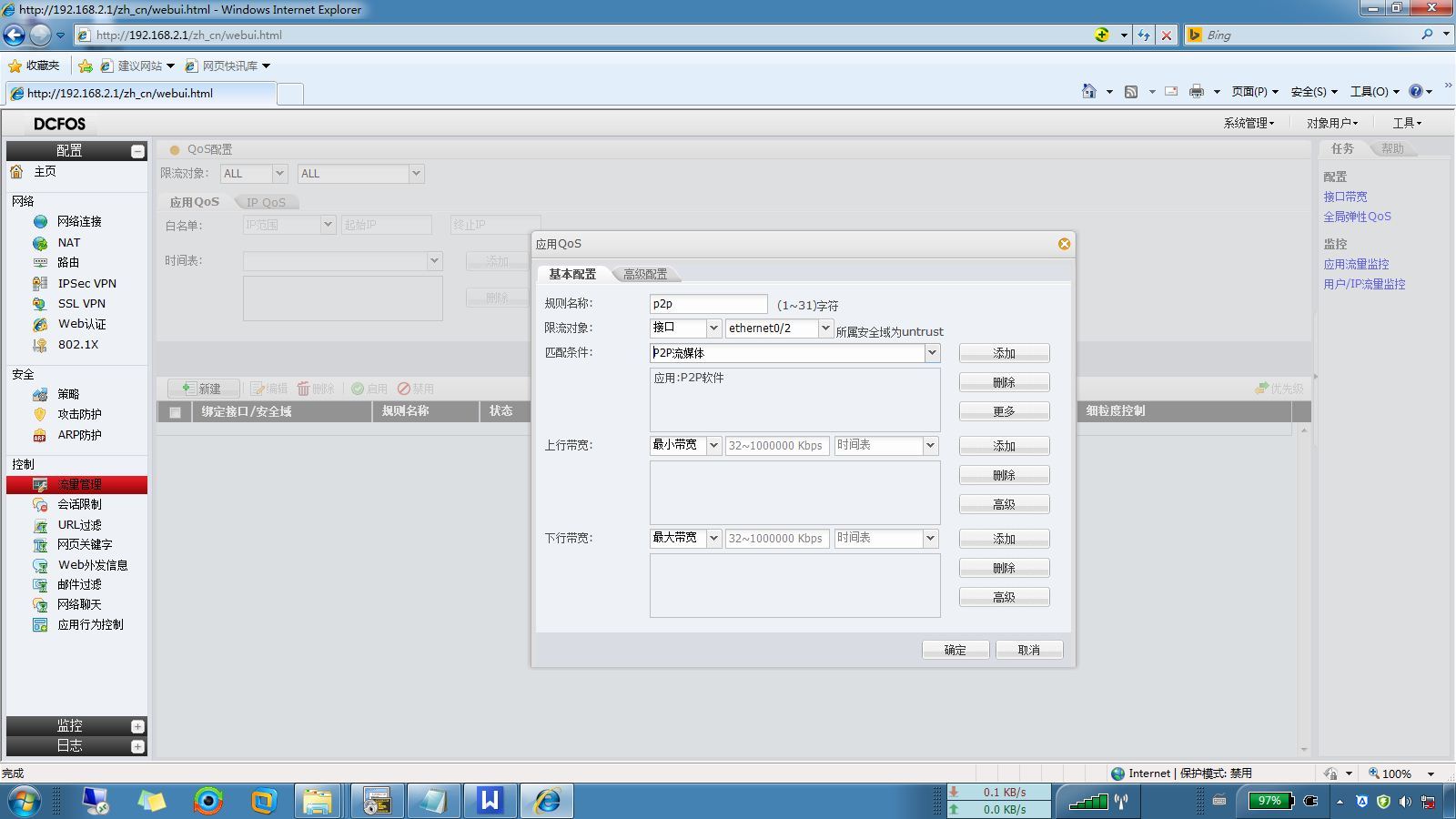Open the 网络聊天 icon
The width and height of the screenshot is (1456, 819).
coord(40,604)
